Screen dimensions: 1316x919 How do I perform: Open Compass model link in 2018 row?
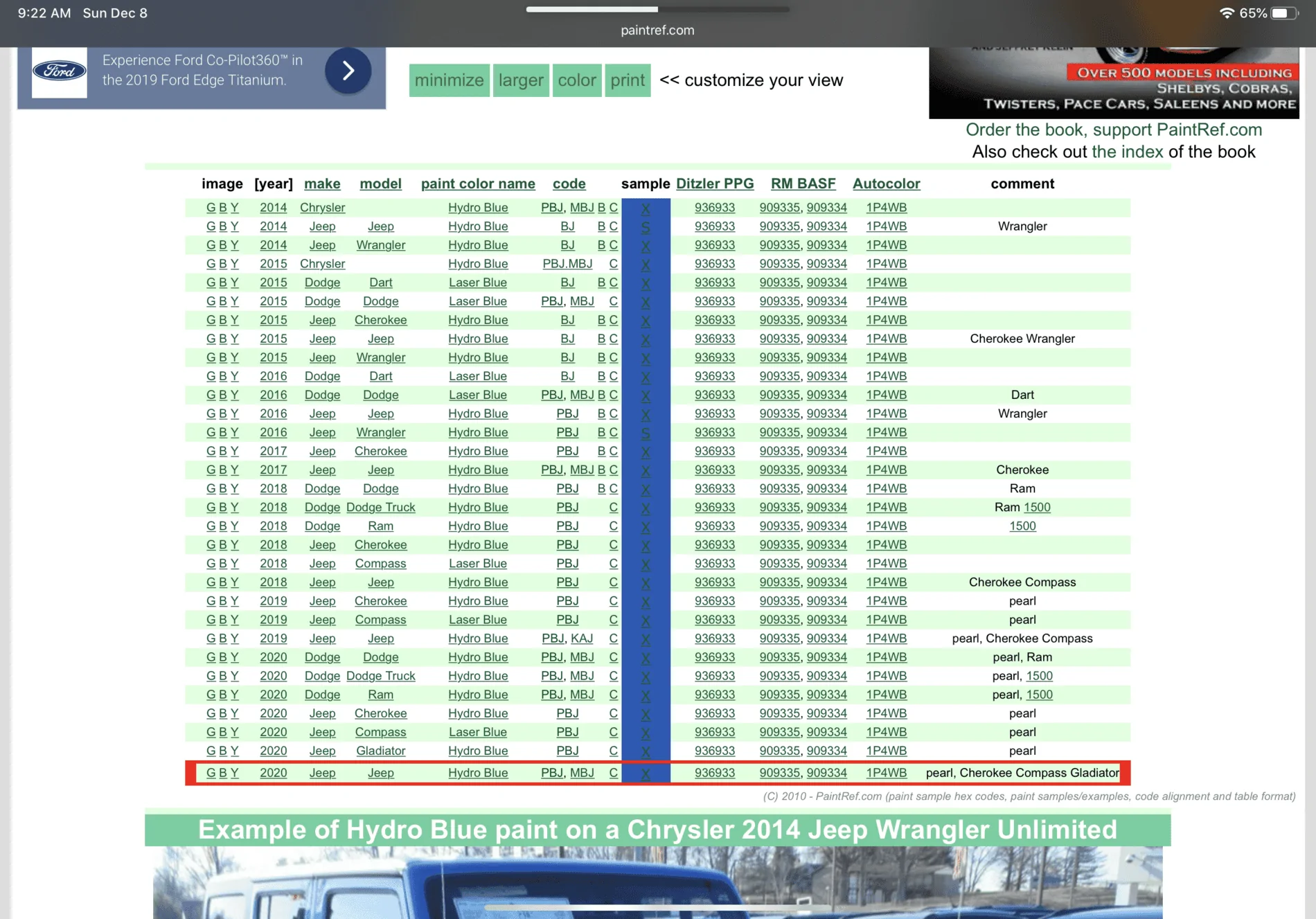click(381, 564)
